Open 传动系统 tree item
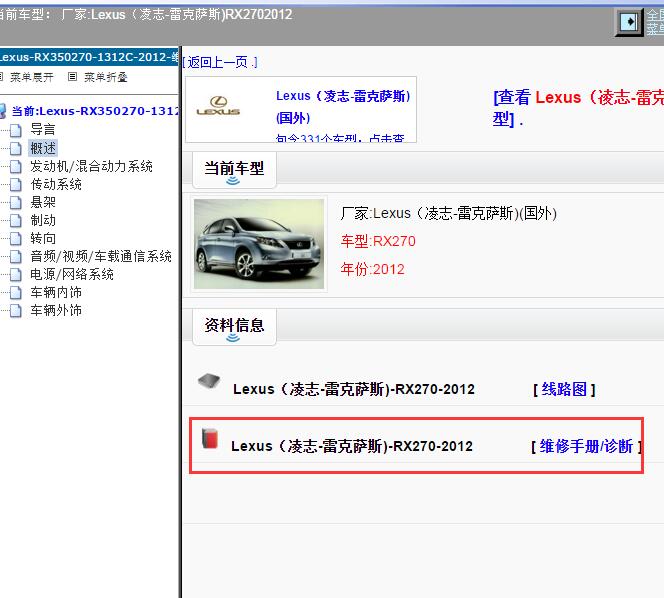This screenshot has width=664, height=598. [55, 184]
